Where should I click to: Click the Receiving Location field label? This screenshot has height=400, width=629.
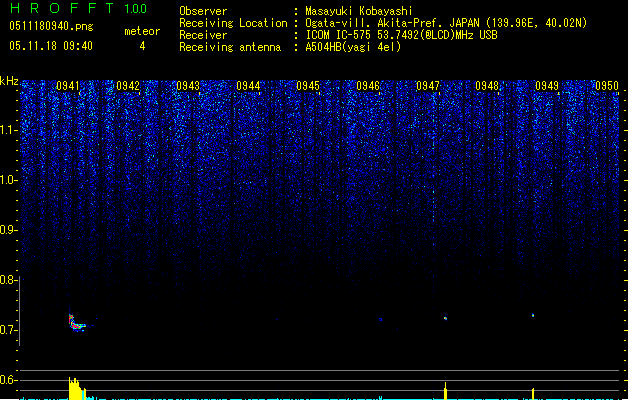(x=233, y=23)
